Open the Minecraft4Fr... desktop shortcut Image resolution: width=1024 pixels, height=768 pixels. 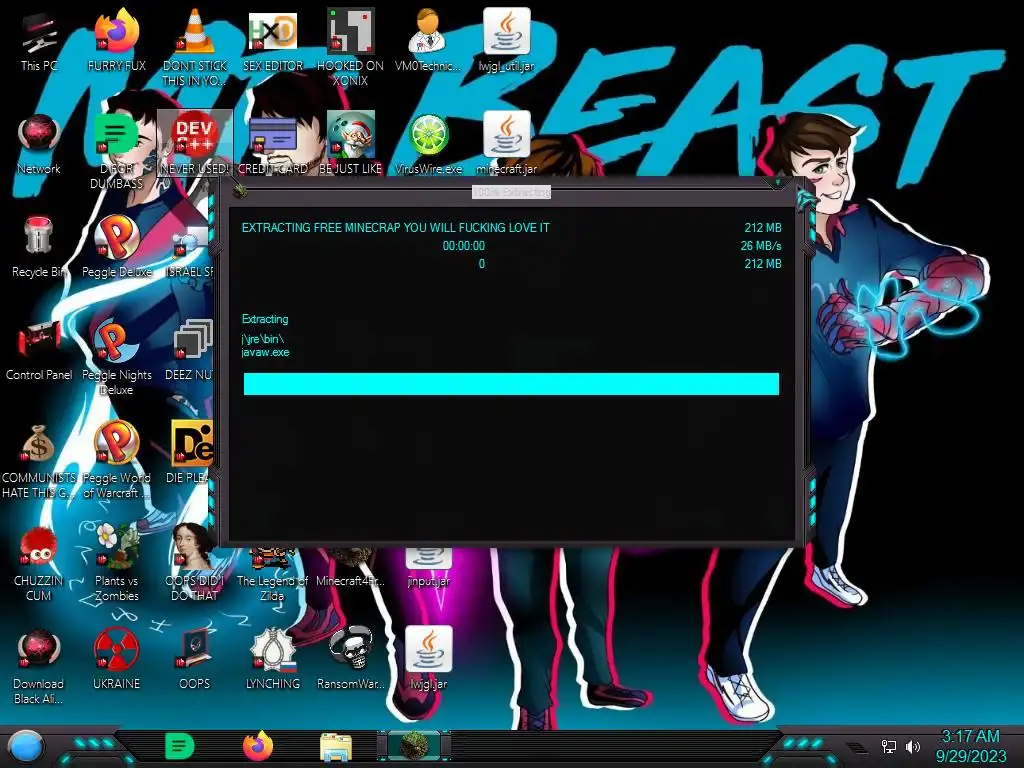click(350, 568)
